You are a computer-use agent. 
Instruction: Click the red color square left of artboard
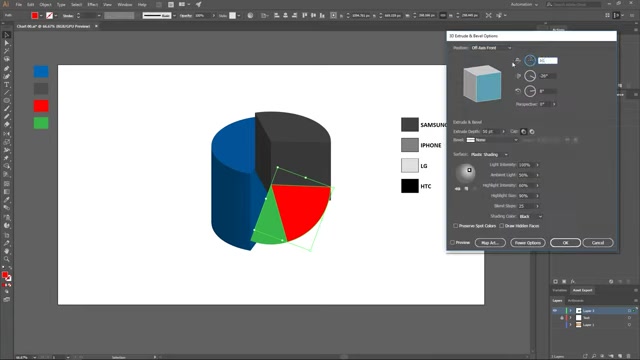click(41, 106)
